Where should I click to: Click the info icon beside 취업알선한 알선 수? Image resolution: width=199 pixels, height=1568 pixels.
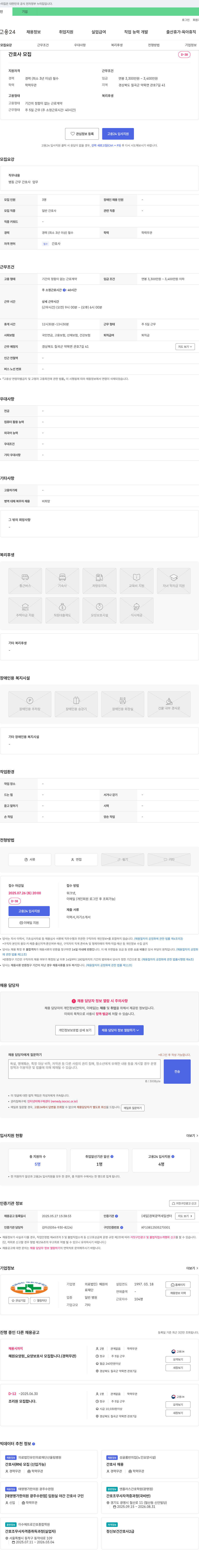(112, 1157)
